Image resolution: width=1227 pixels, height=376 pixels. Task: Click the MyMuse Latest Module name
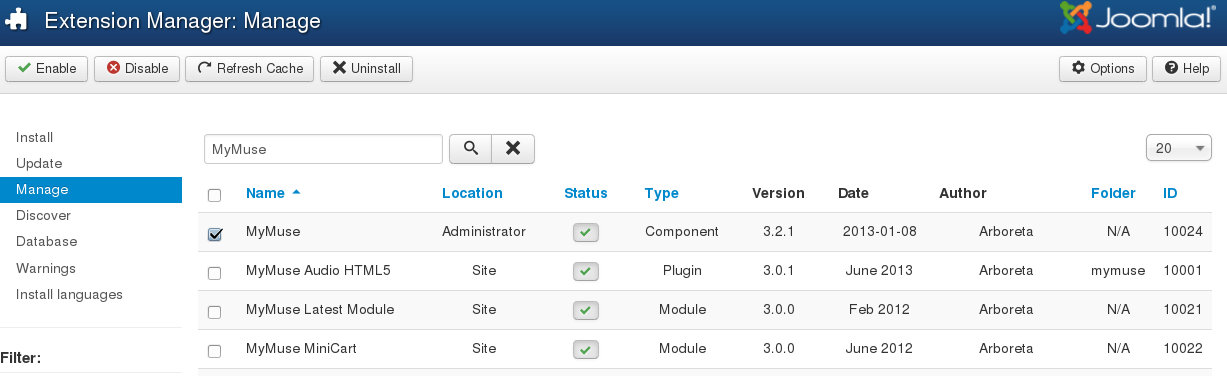[320, 309]
